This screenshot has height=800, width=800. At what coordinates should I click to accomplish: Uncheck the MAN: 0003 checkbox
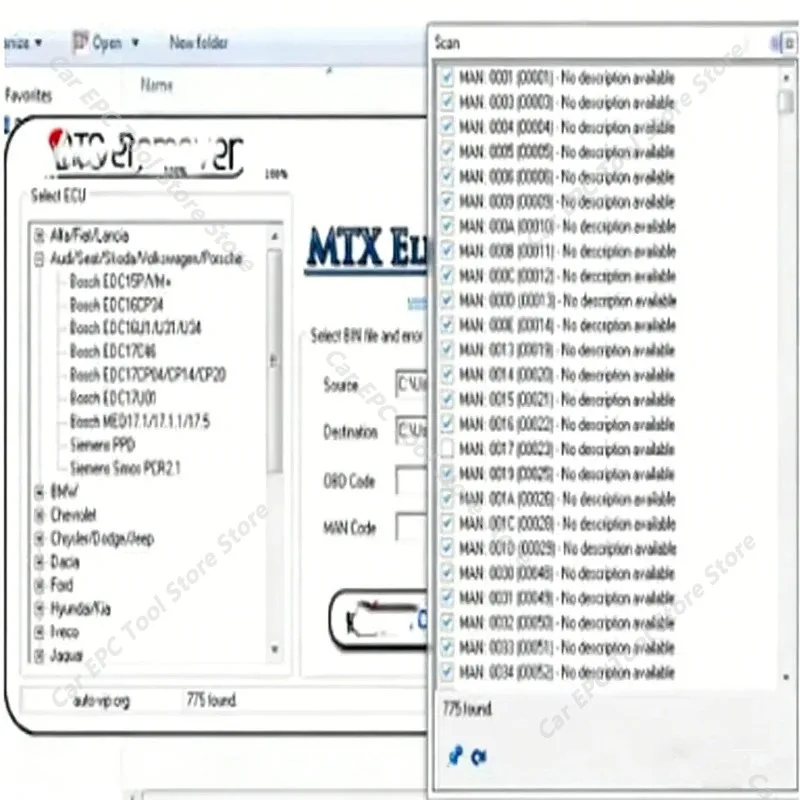tap(447, 102)
